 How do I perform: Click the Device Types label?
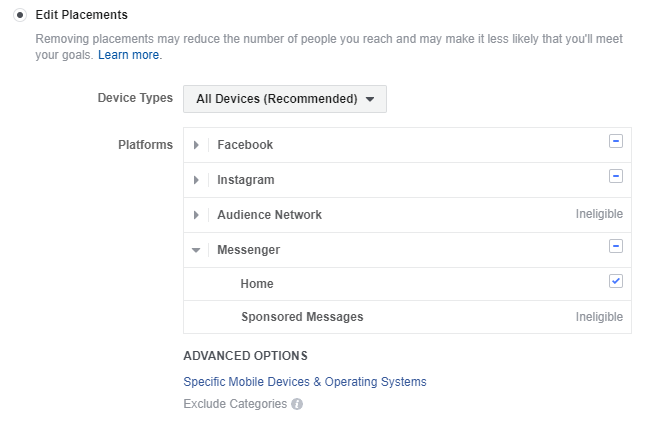tap(135, 98)
